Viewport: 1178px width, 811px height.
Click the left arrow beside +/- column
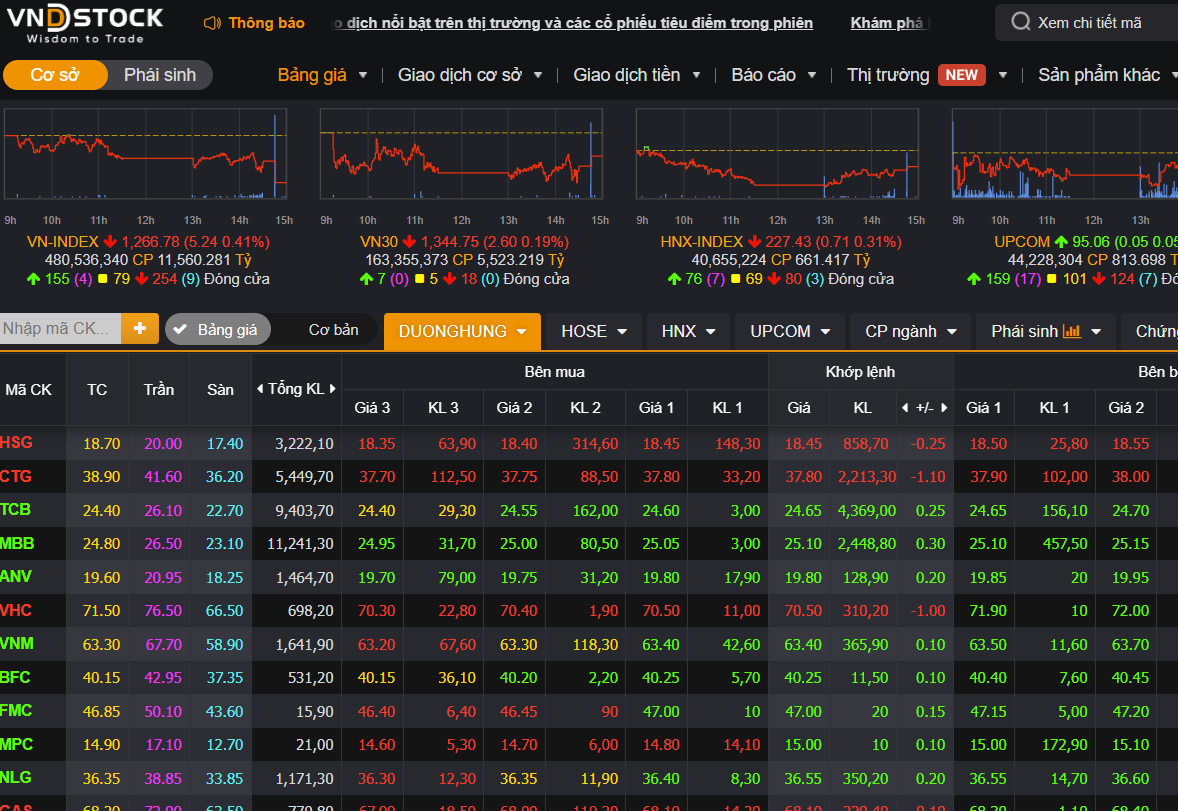[906, 408]
